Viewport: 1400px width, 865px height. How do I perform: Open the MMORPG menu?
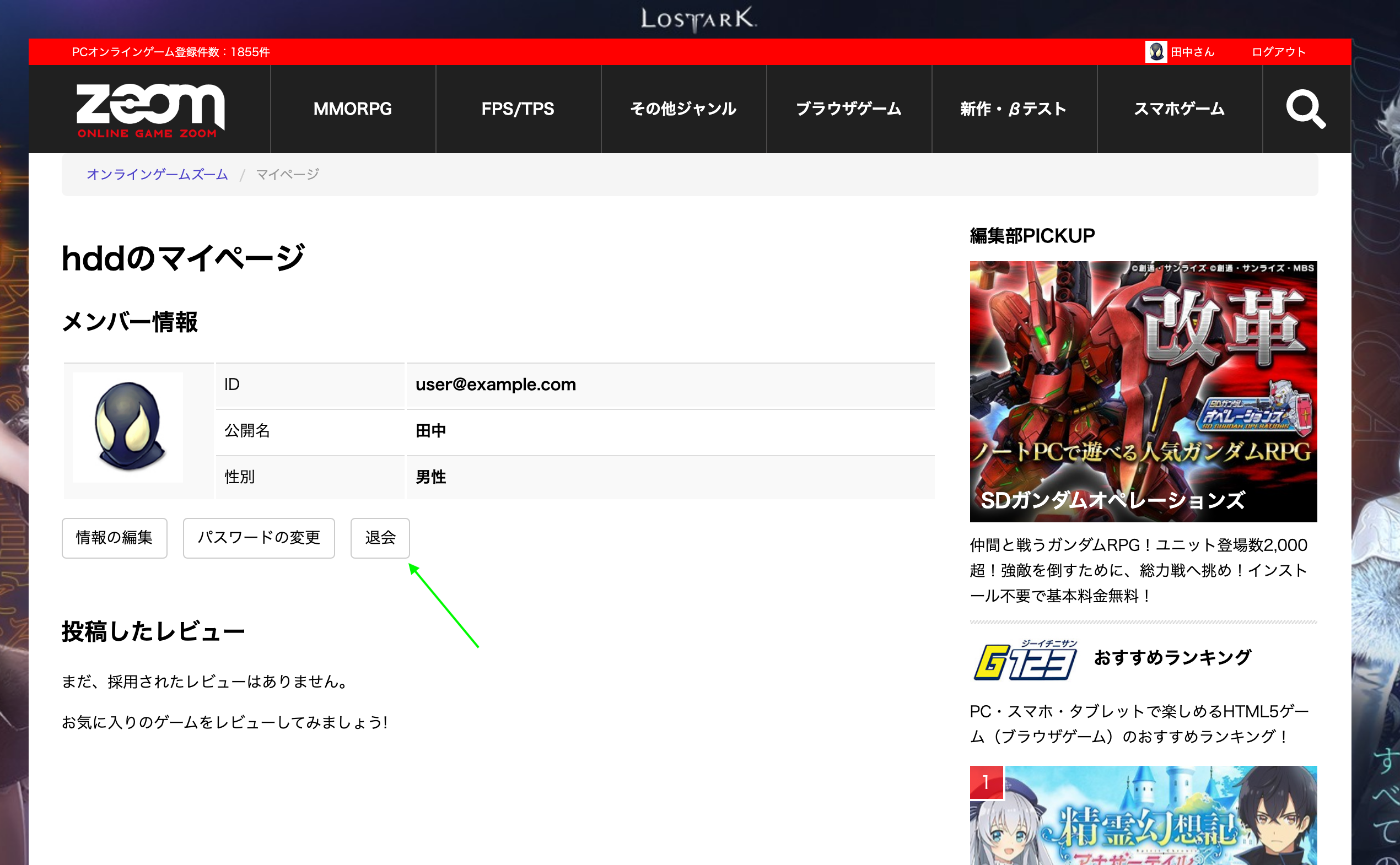tap(353, 109)
